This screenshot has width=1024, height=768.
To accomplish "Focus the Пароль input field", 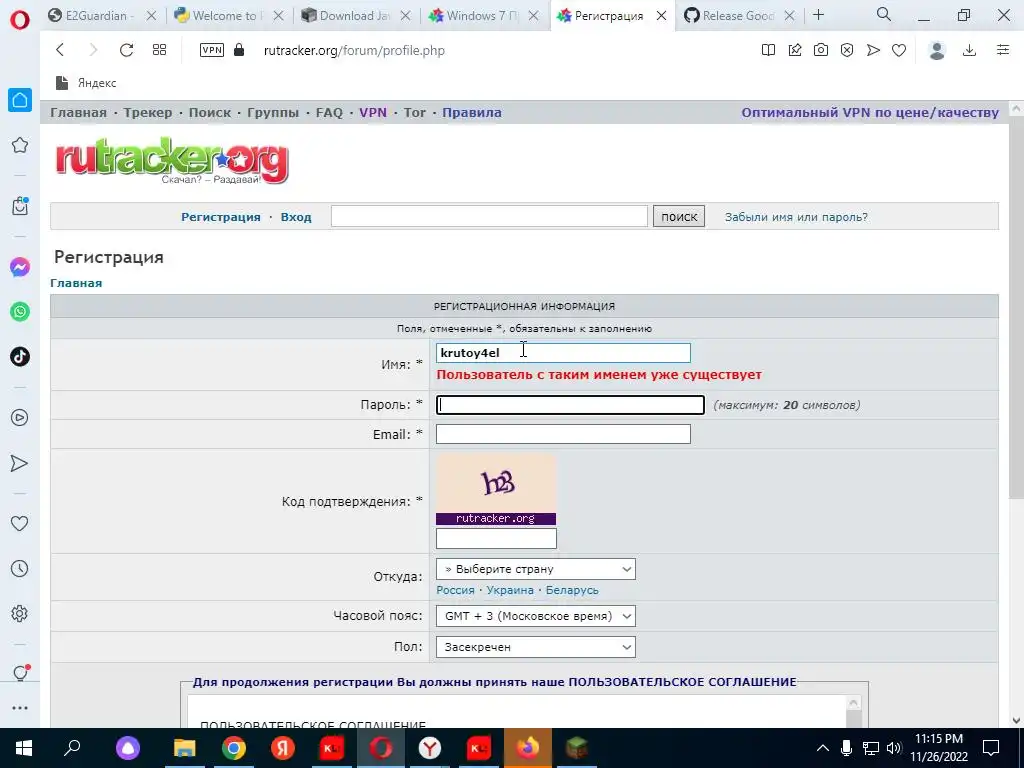I will tap(570, 405).
